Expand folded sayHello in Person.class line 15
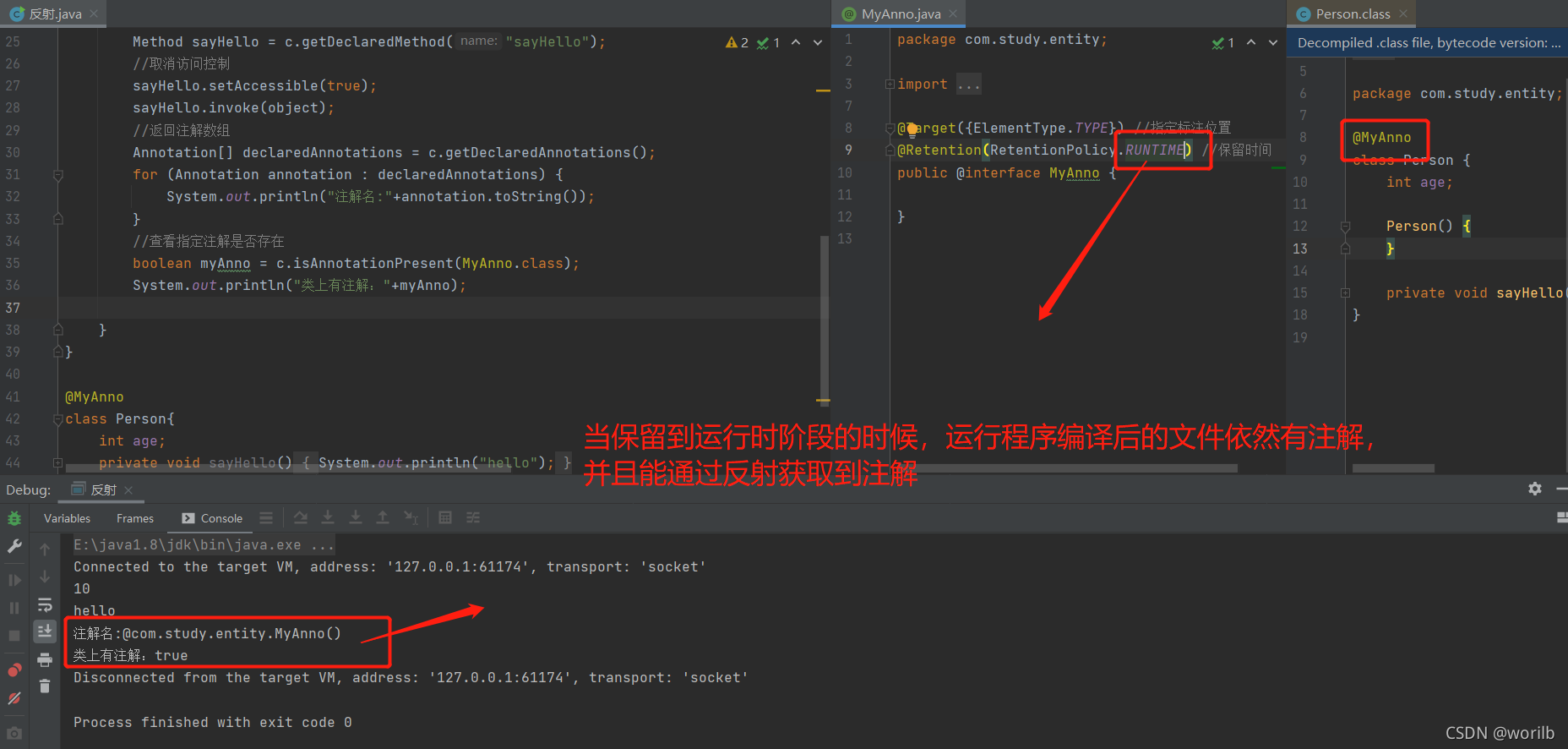The width and height of the screenshot is (1568, 749). [1346, 292]
